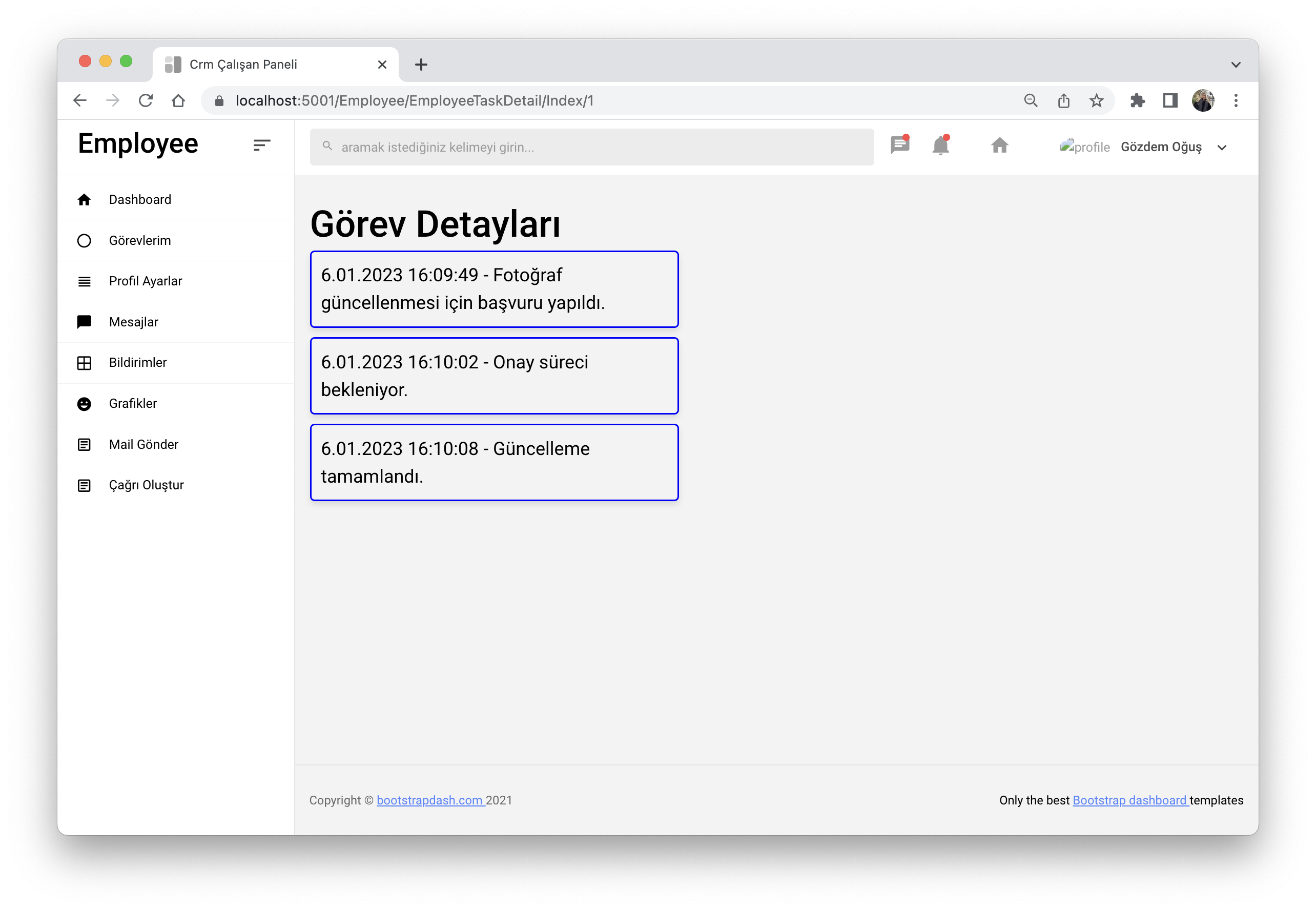Click the smiley icon beside Grafikler
Image resolution: width=1316 pixels, height=911 pixels.
click(84, 404)
